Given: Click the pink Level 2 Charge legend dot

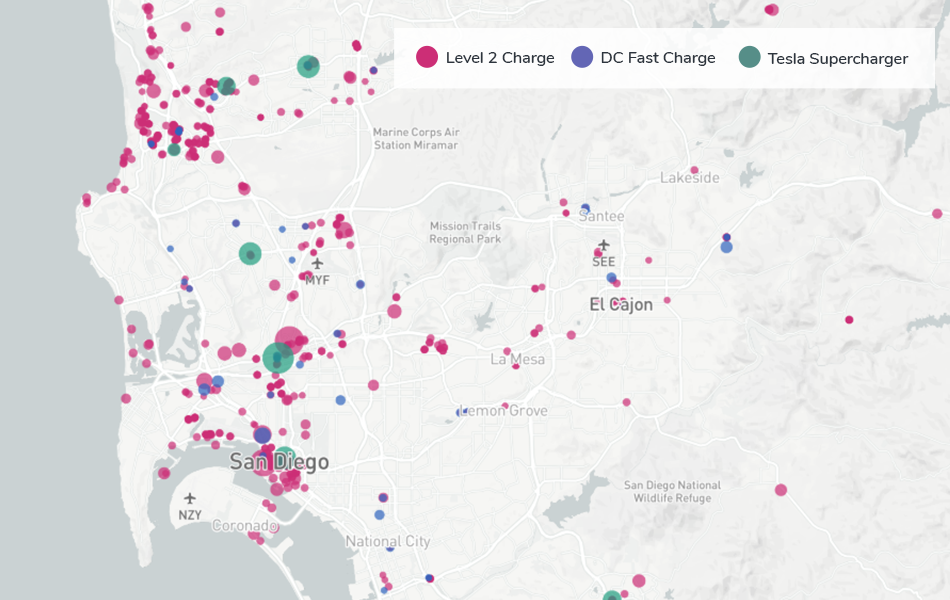Looking at the screenshot, I should 428,58.
